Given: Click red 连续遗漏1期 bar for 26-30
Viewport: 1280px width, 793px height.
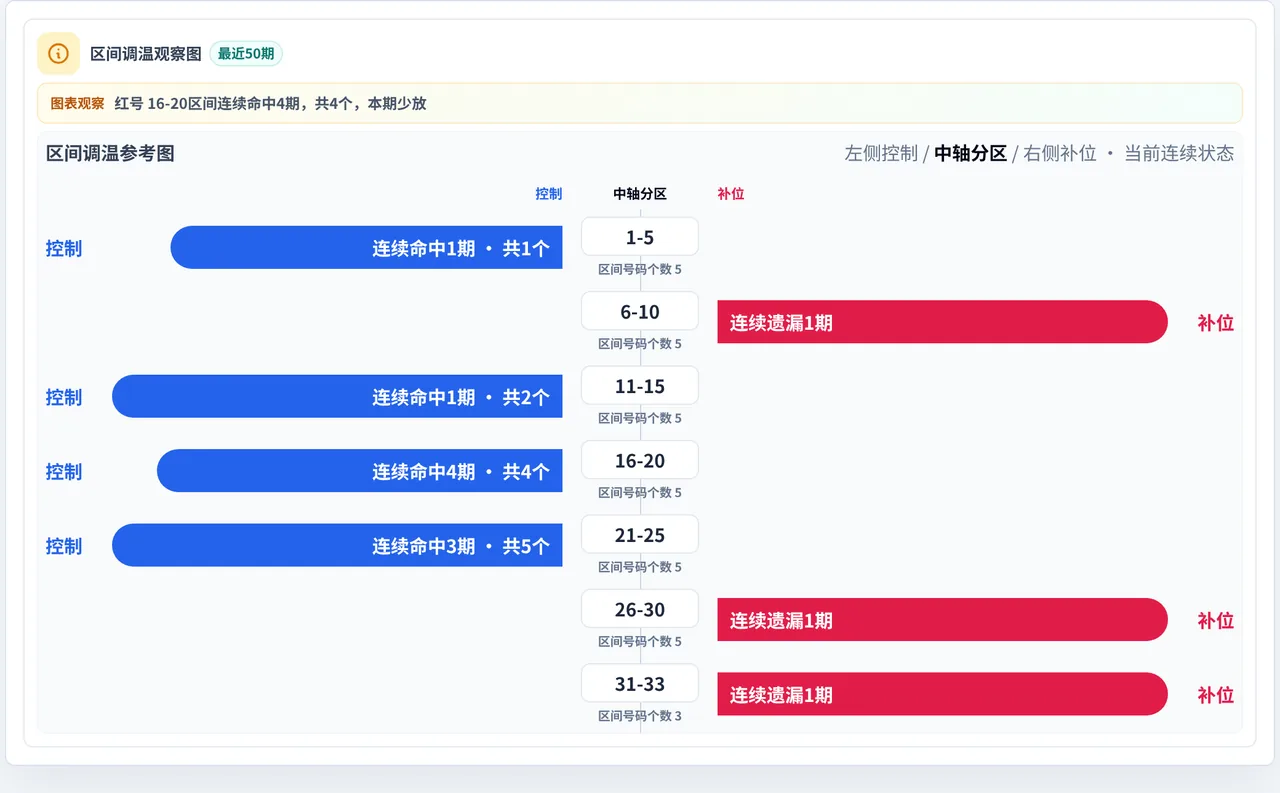Looking at the screenshot, I should click(942, 620).
